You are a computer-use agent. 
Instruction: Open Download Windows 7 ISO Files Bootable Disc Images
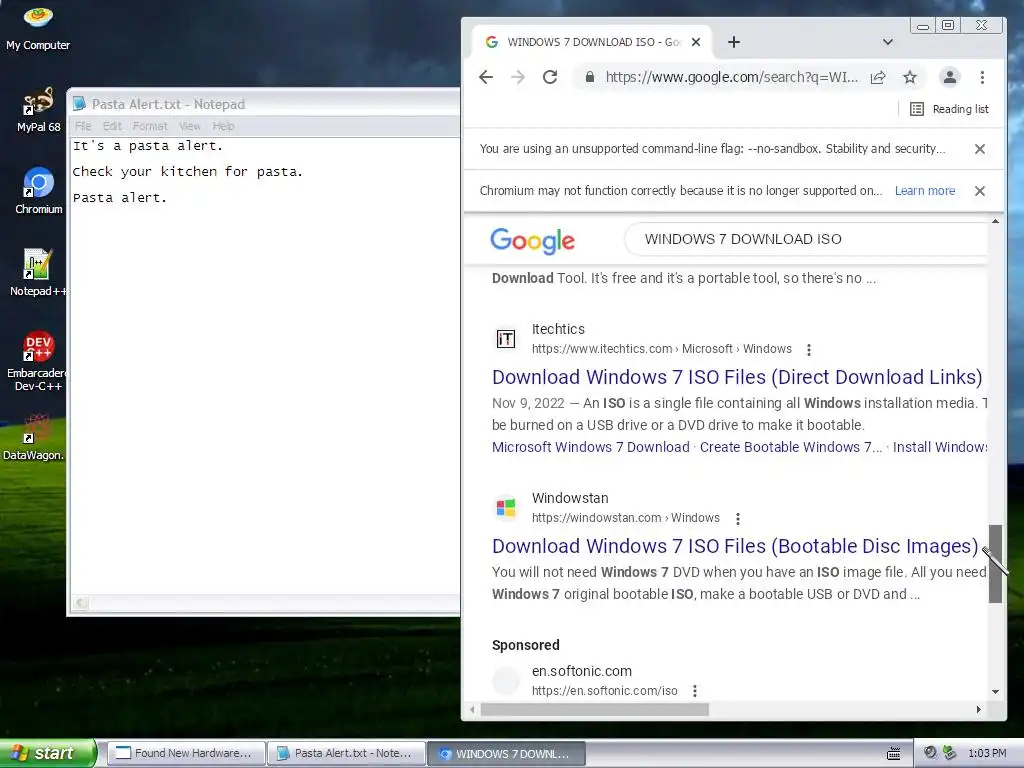[x=735, y=546]
